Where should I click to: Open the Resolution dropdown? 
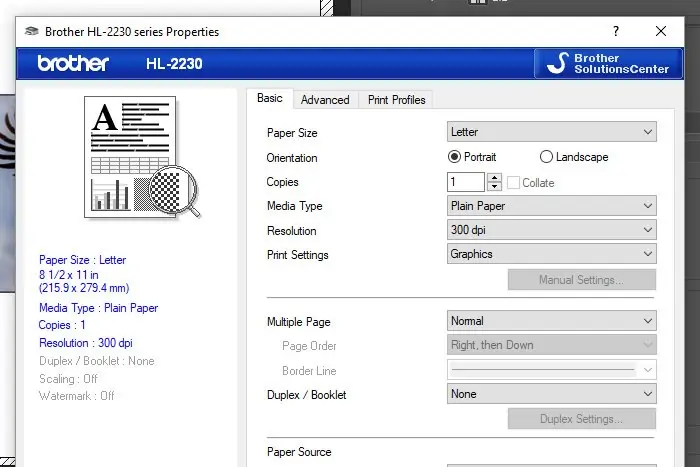point(551,229)
